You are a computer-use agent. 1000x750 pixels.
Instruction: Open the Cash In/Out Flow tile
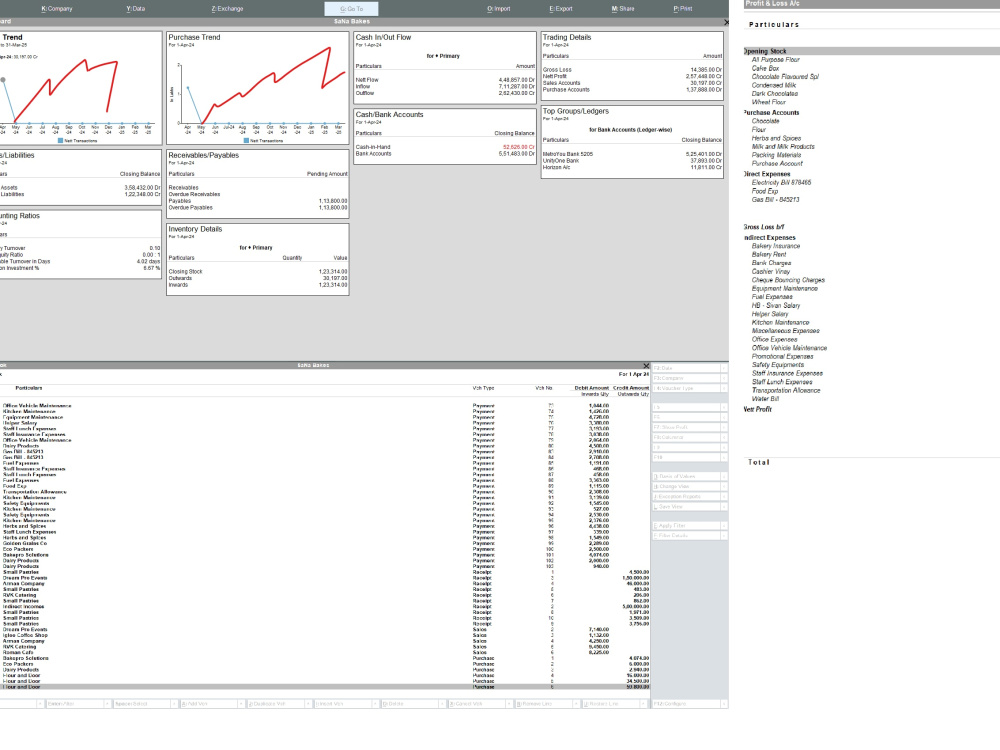coord(445,68)
